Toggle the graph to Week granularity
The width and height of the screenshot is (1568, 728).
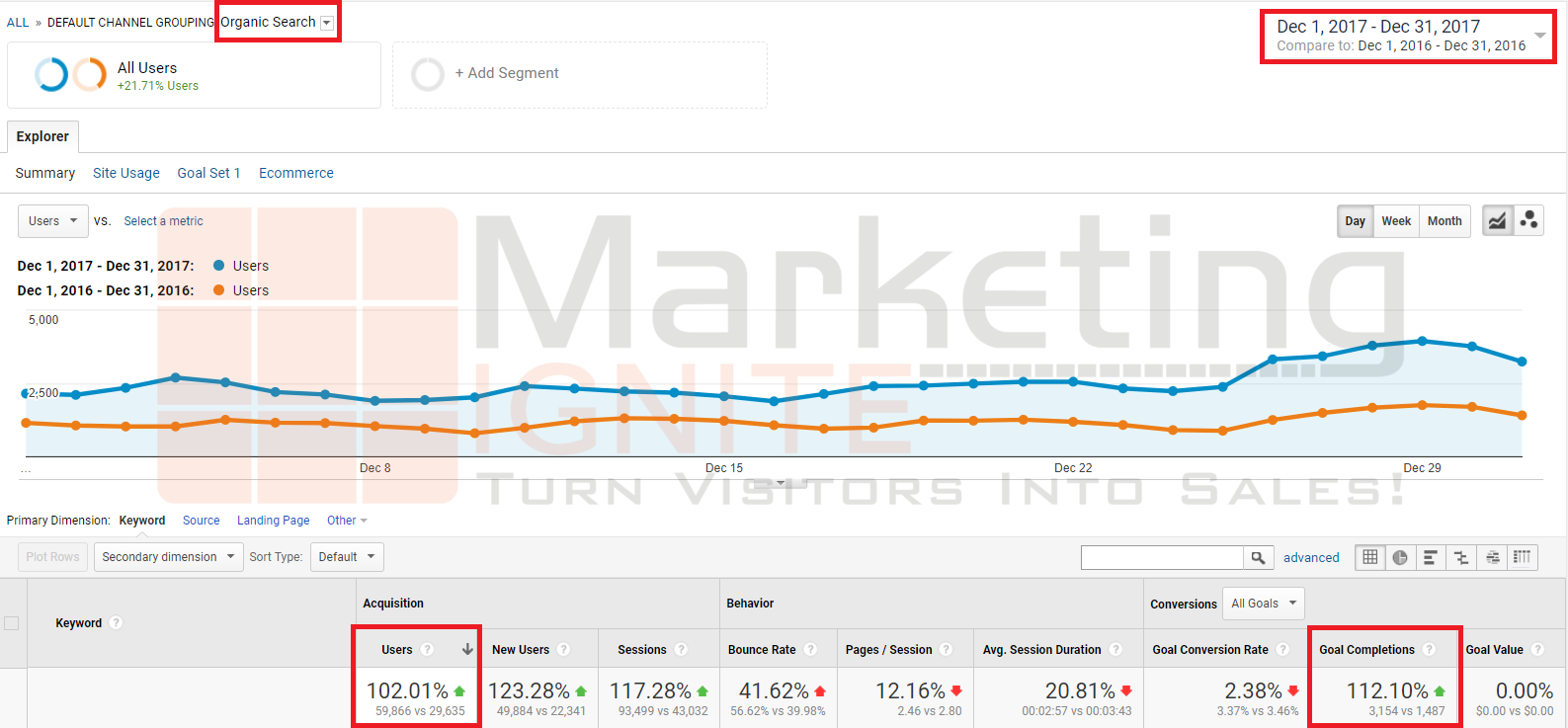(x=1395, y=221)
